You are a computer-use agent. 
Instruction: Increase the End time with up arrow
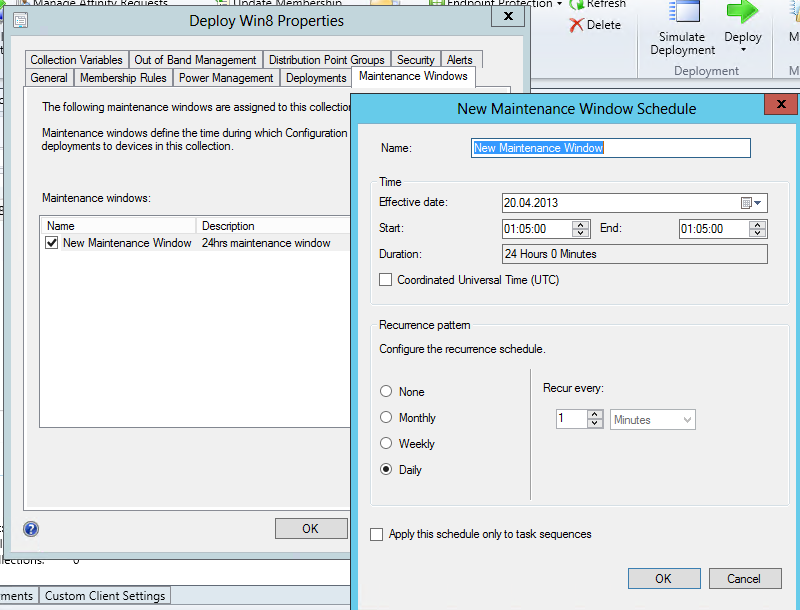758,225
